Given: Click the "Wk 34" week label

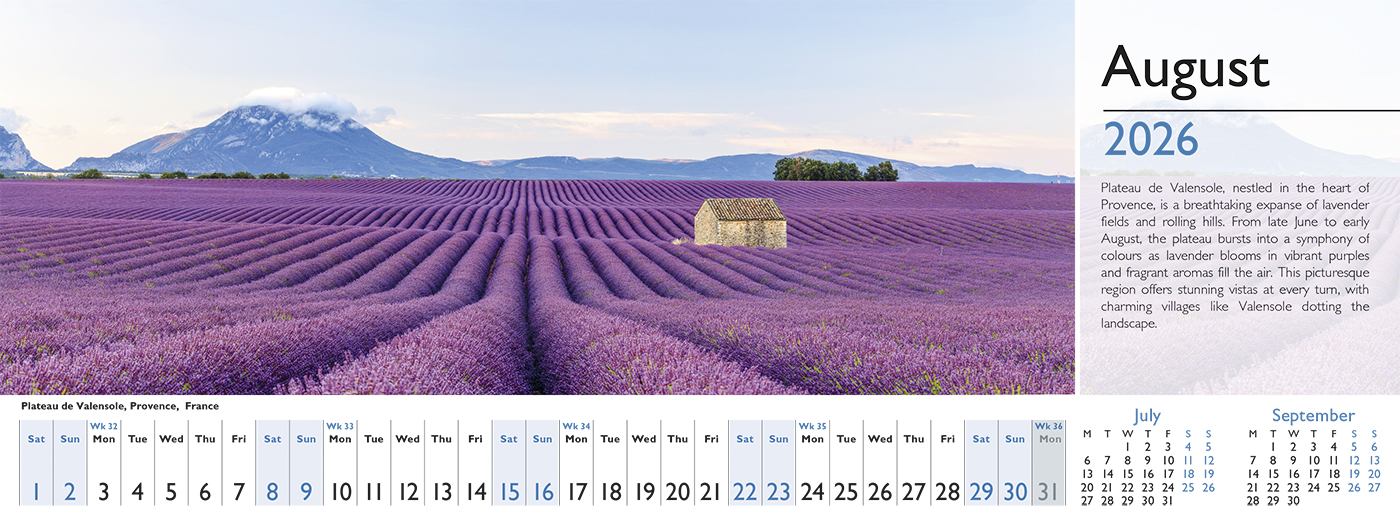Looking at the screenshot, I should point(577,426).
